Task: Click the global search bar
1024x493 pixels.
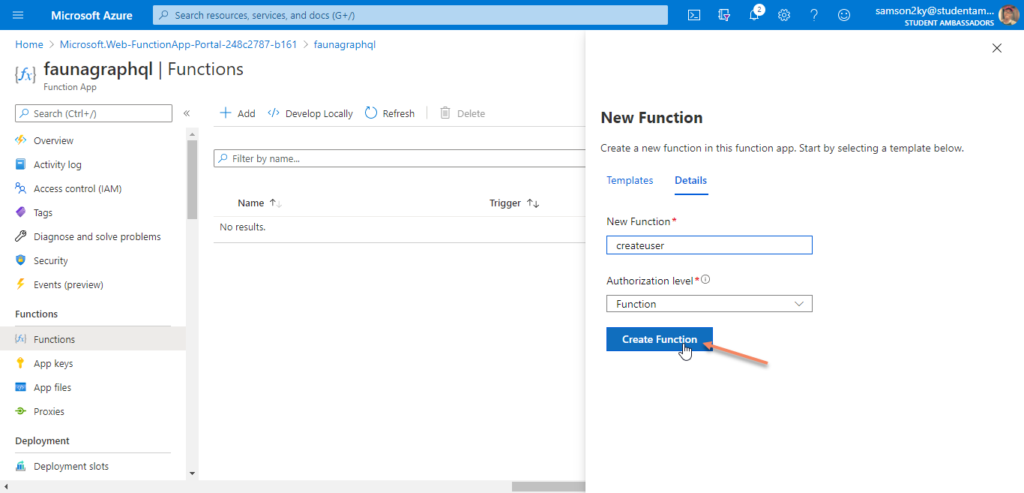Action: pos(410,15)
